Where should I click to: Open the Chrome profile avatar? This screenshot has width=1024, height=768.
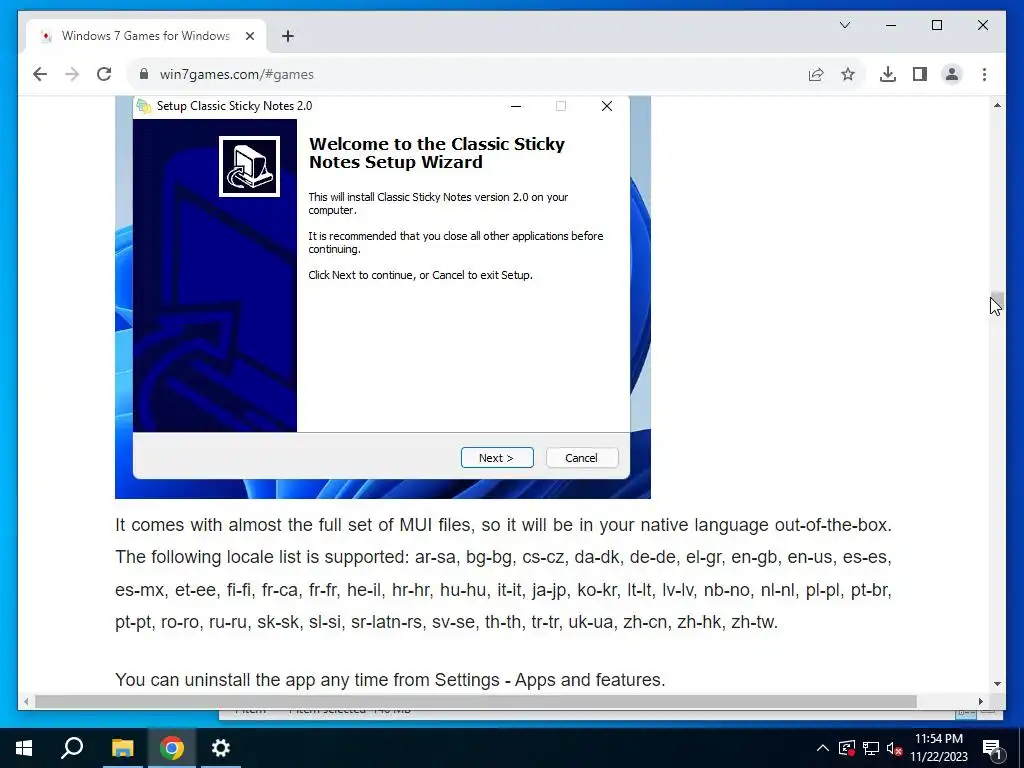(952, 74)
